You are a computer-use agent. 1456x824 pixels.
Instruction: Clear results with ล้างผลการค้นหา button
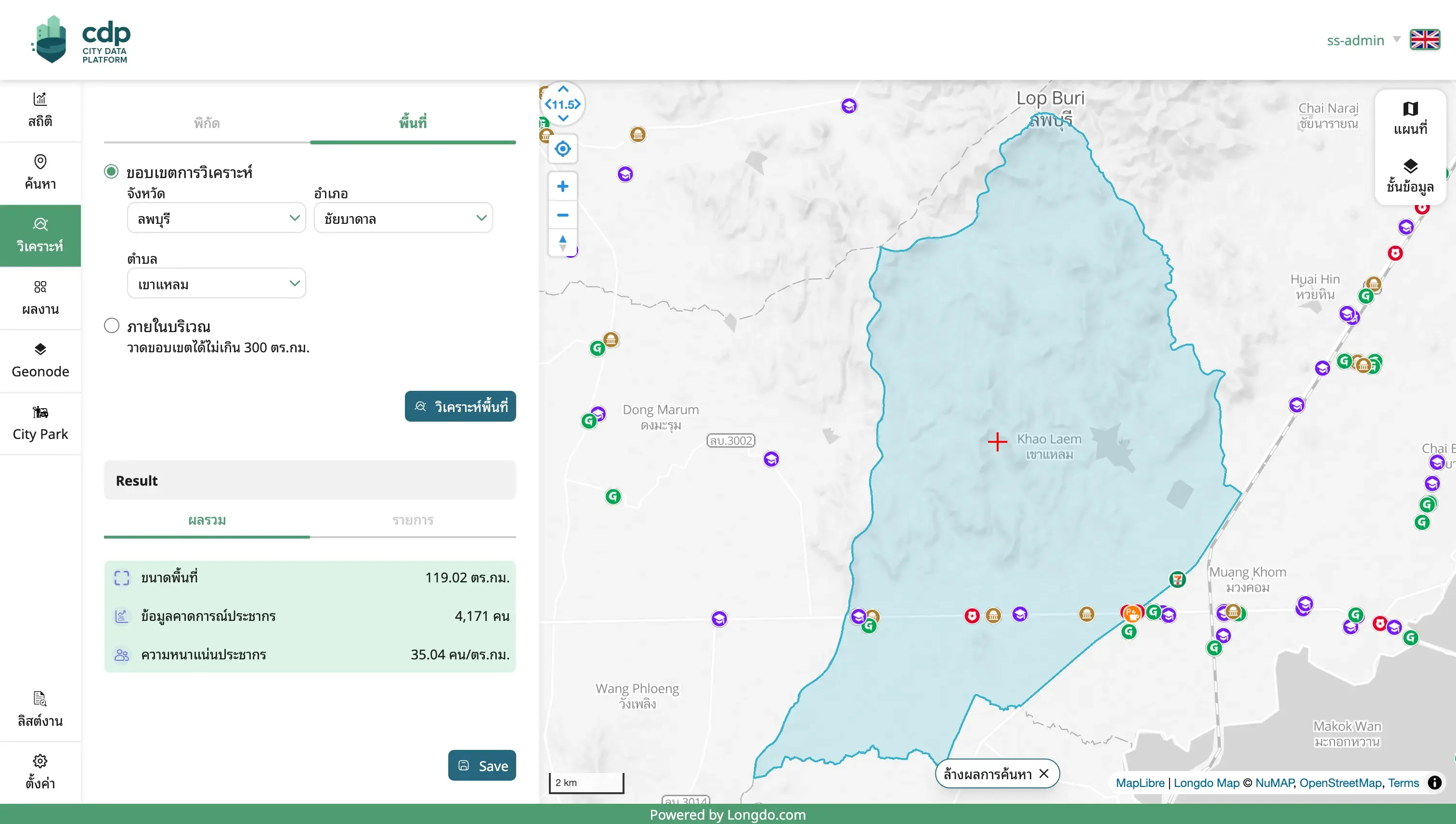[x=997, y=773]
